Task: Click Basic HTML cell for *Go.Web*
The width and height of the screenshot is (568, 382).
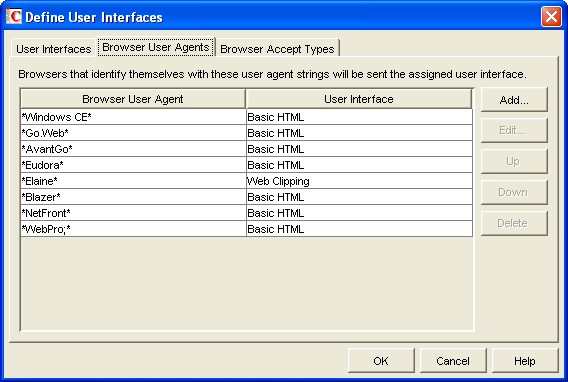Action: click(359, 133)
